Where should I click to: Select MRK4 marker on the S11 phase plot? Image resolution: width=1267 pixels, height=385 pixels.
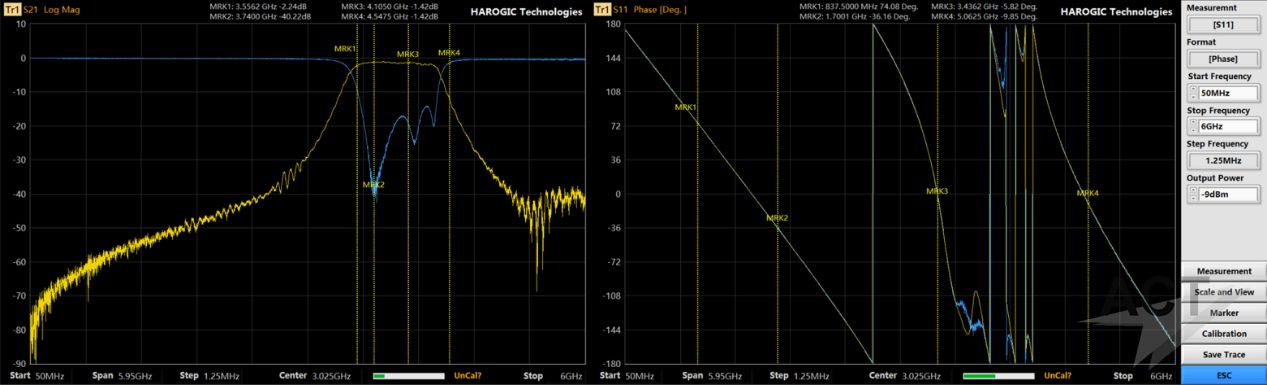[1088, 193]
